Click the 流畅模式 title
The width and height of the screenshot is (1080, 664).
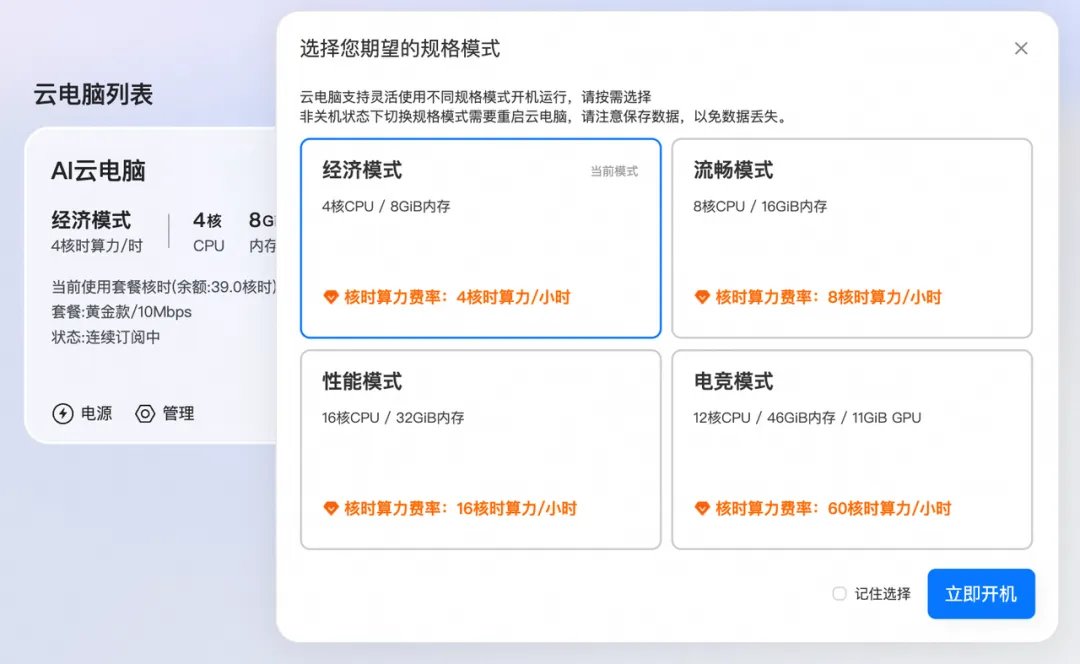coord(733,170)
